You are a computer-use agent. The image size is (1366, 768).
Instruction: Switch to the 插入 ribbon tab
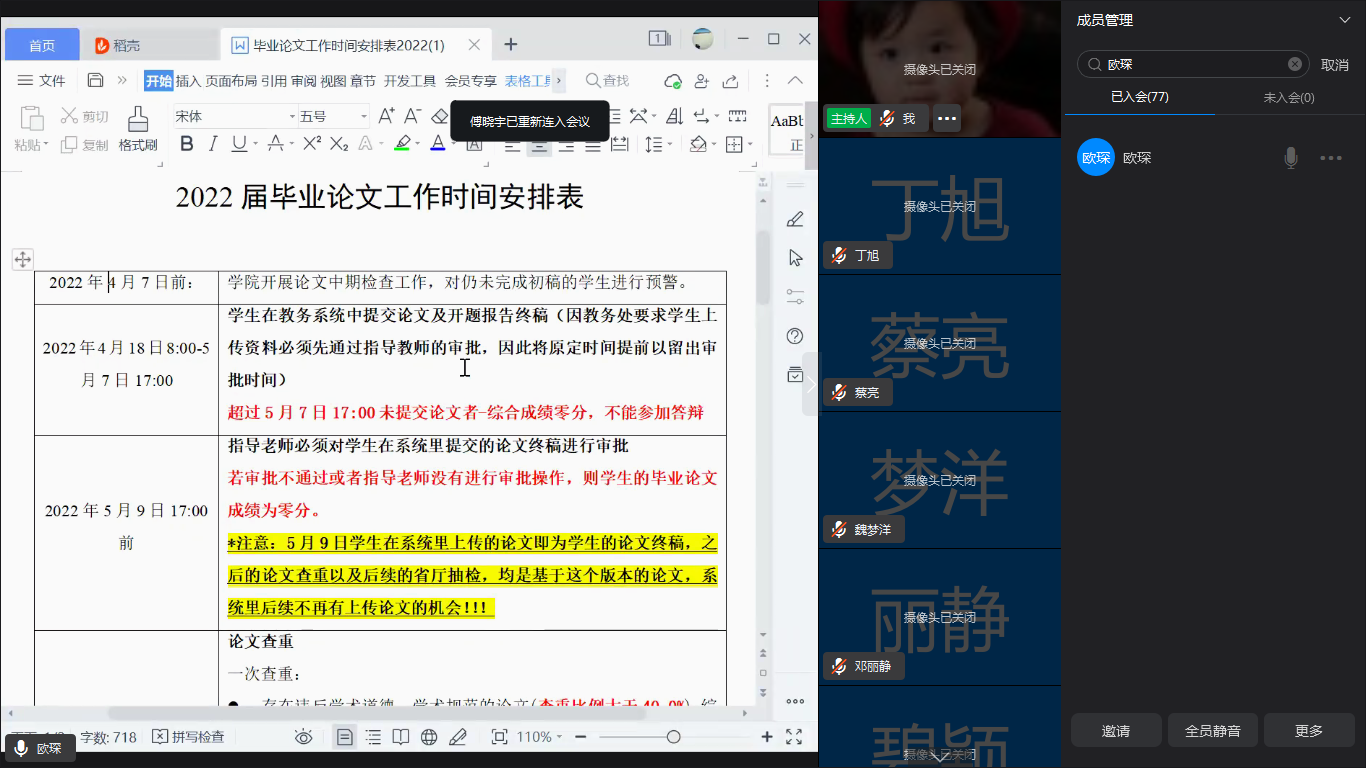click(188, 81)
